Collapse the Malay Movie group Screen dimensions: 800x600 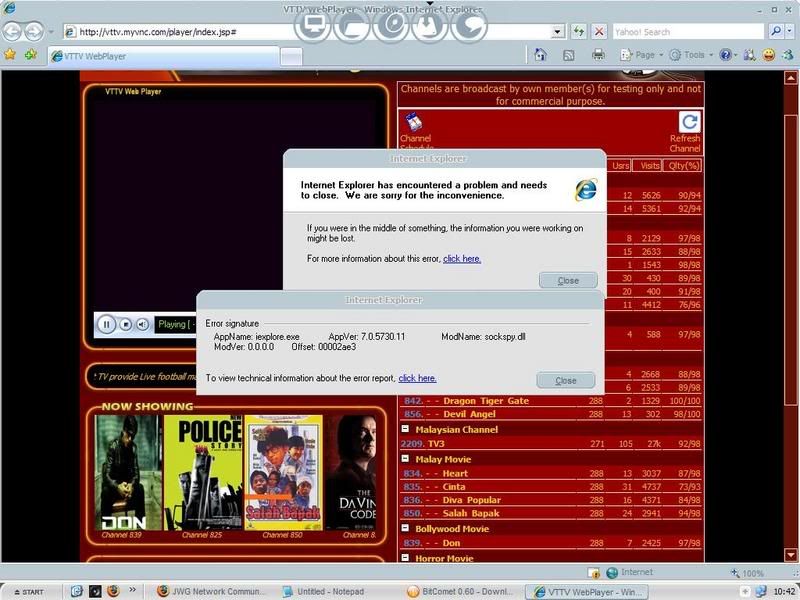pyautogui.click(x=405, y=459)
